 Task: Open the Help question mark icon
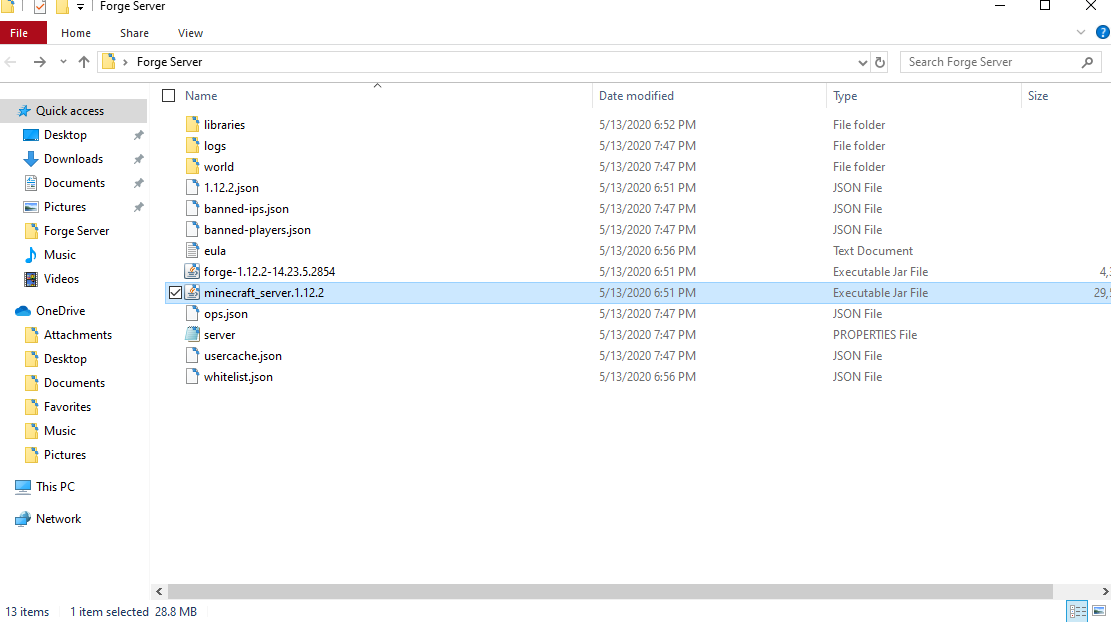[1102, 33]
